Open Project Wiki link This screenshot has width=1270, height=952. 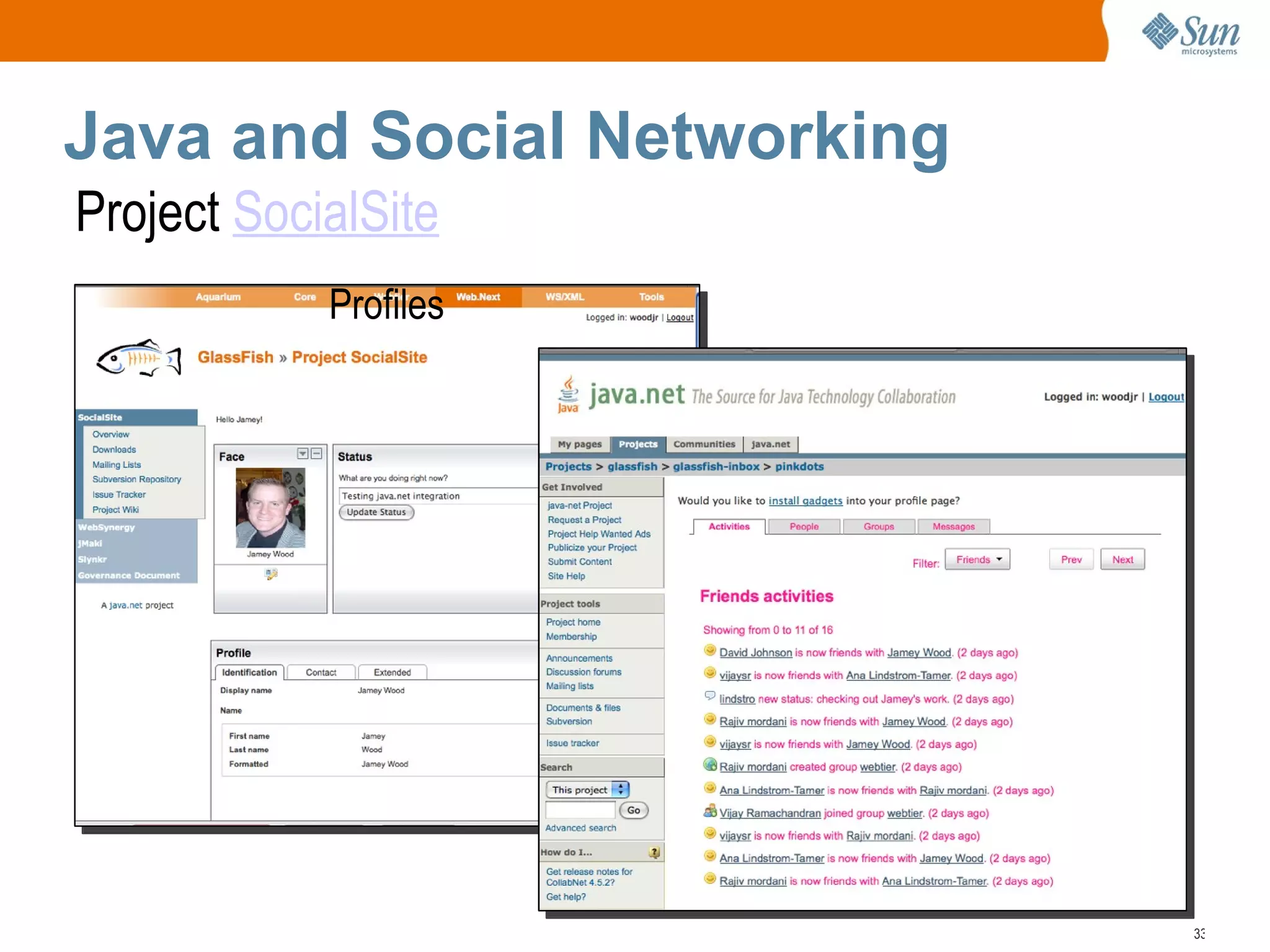[115, 509]
